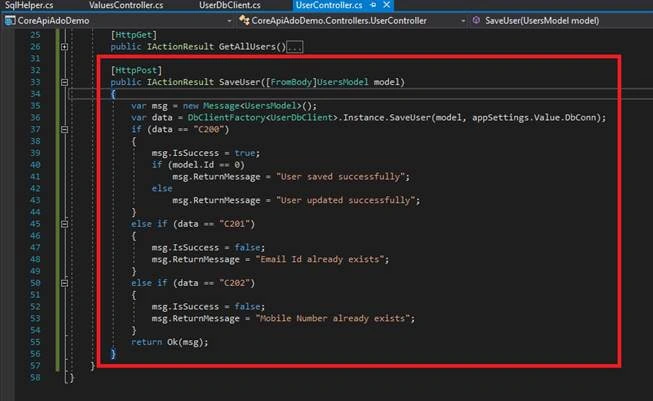
Task: Click model.Id condition on line 40
Action: tap(206, 165)
